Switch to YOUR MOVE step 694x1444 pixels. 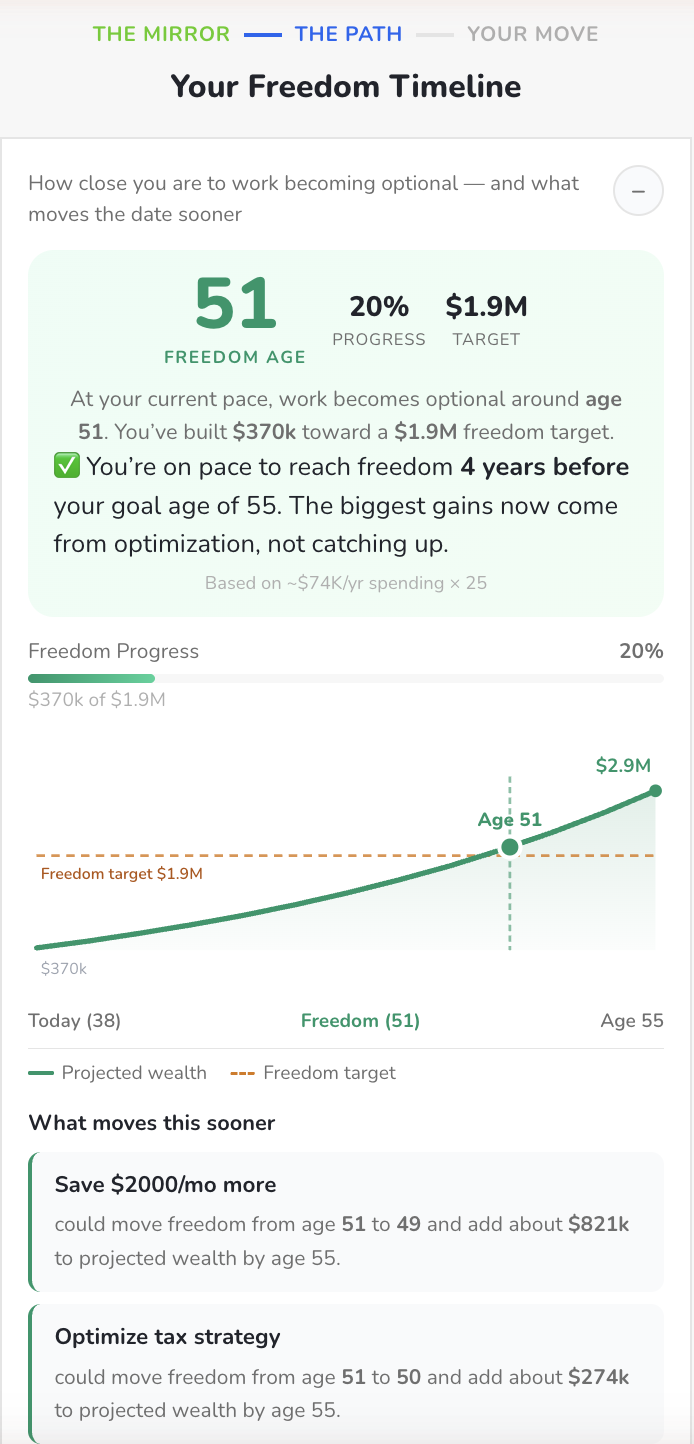(x=531, y=33)
